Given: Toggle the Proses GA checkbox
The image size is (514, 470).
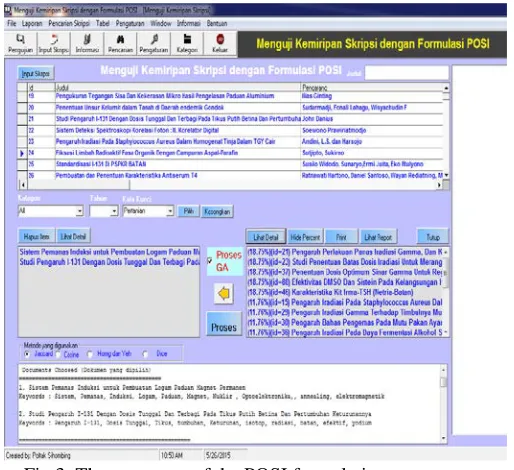Looking at the screenshot, I should 210,261.
